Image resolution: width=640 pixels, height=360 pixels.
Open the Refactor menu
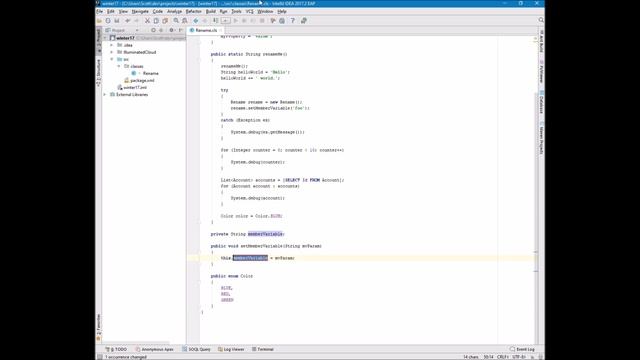point(193,11)
